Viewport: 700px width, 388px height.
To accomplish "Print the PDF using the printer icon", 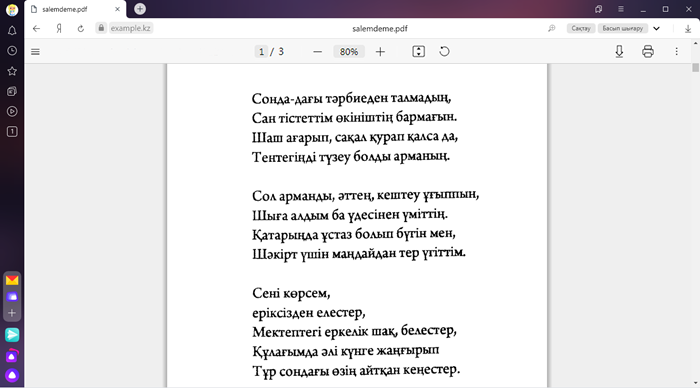I will pos(648,52).
